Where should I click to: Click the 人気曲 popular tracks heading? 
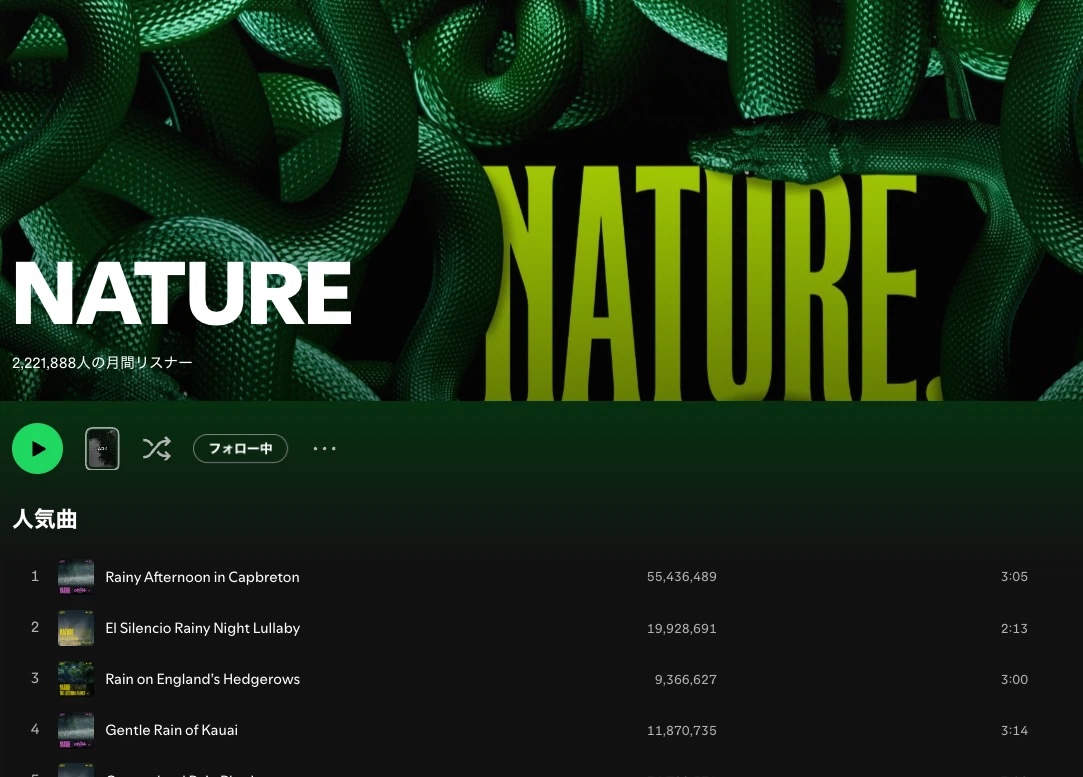(x=45, y=519)
